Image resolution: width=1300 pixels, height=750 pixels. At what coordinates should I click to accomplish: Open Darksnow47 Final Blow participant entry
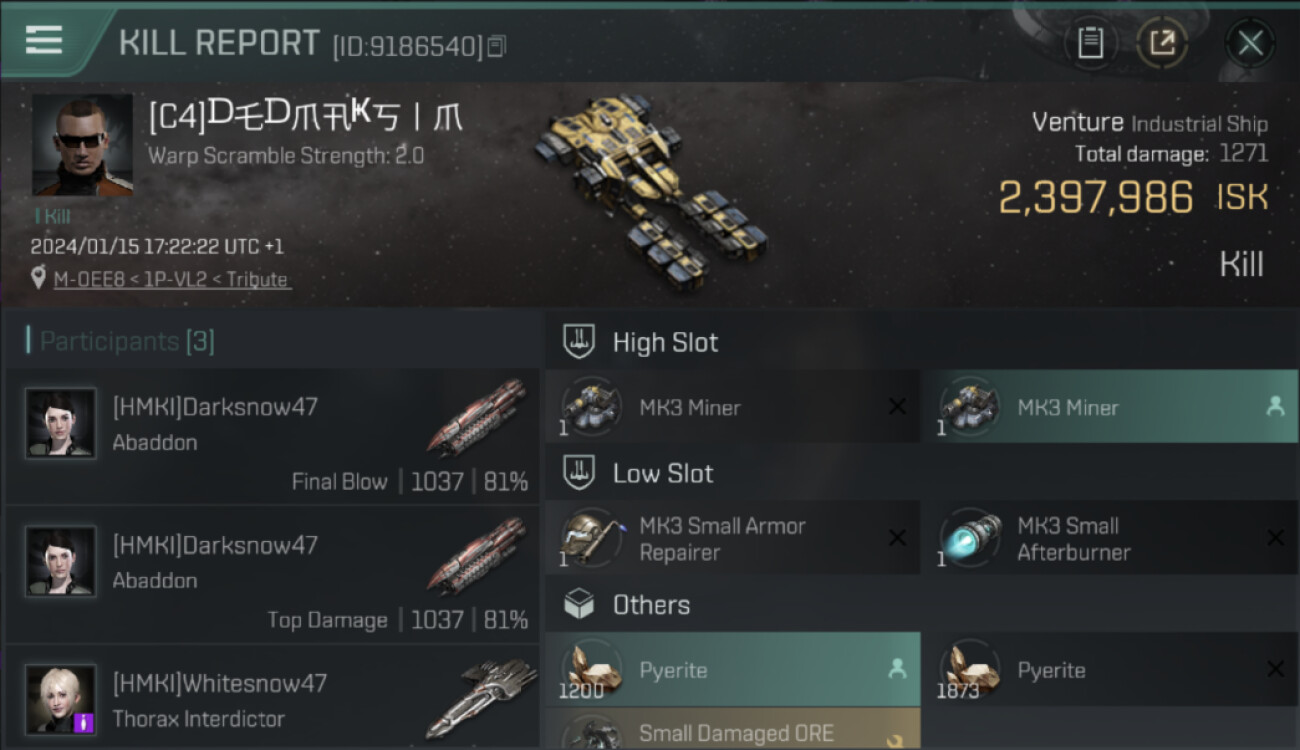271,436
